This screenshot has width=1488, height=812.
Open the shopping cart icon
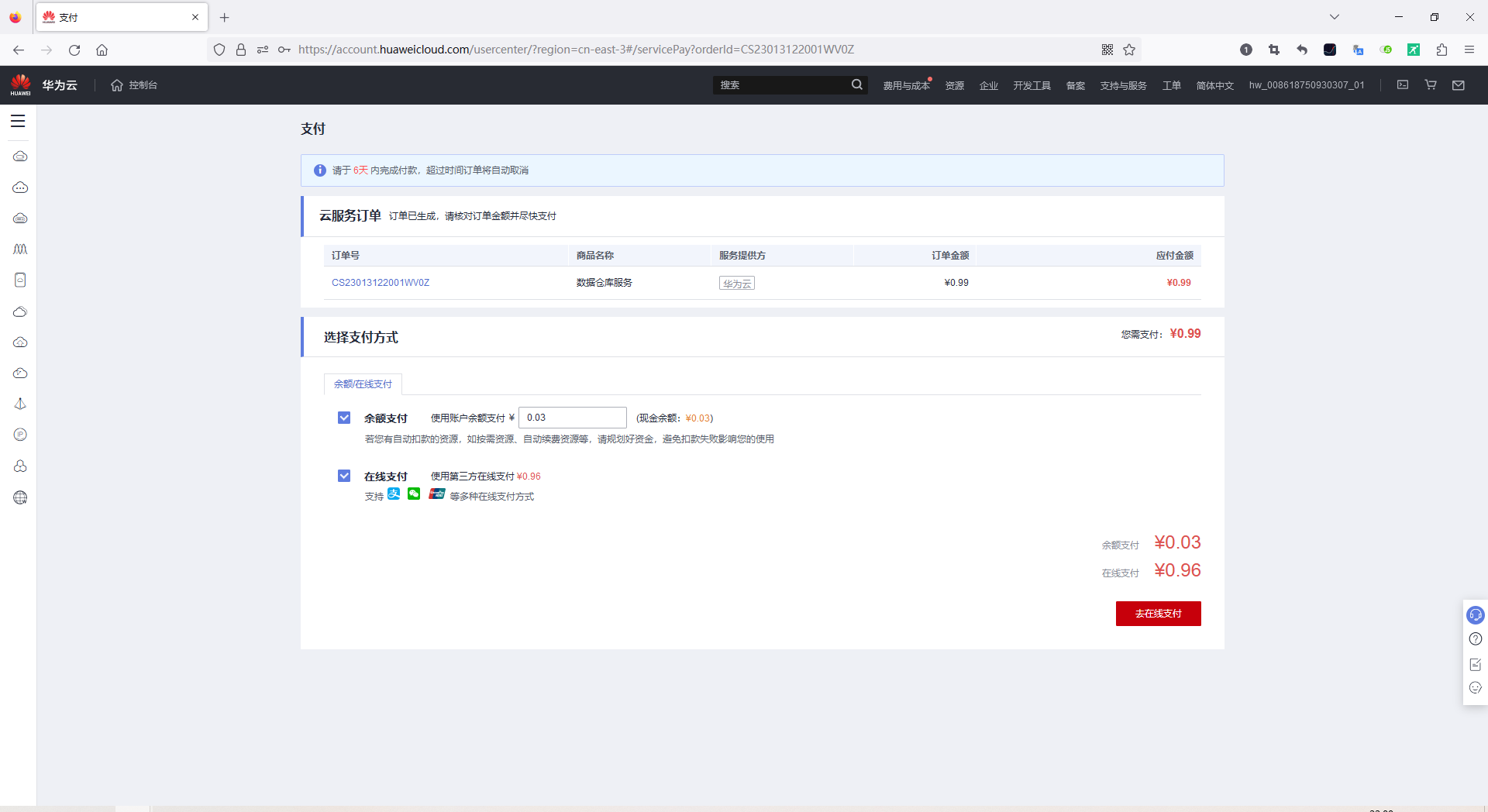pos(1431,84)
